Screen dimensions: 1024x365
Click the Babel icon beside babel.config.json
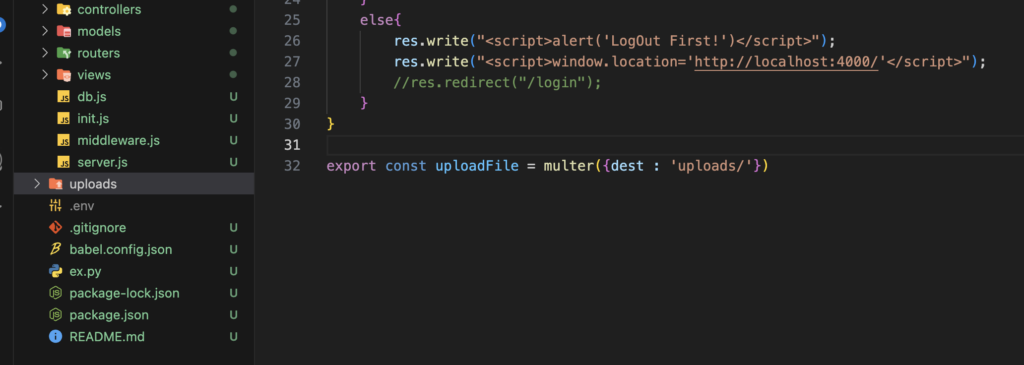pyautogui.click(x=56, y=249)
